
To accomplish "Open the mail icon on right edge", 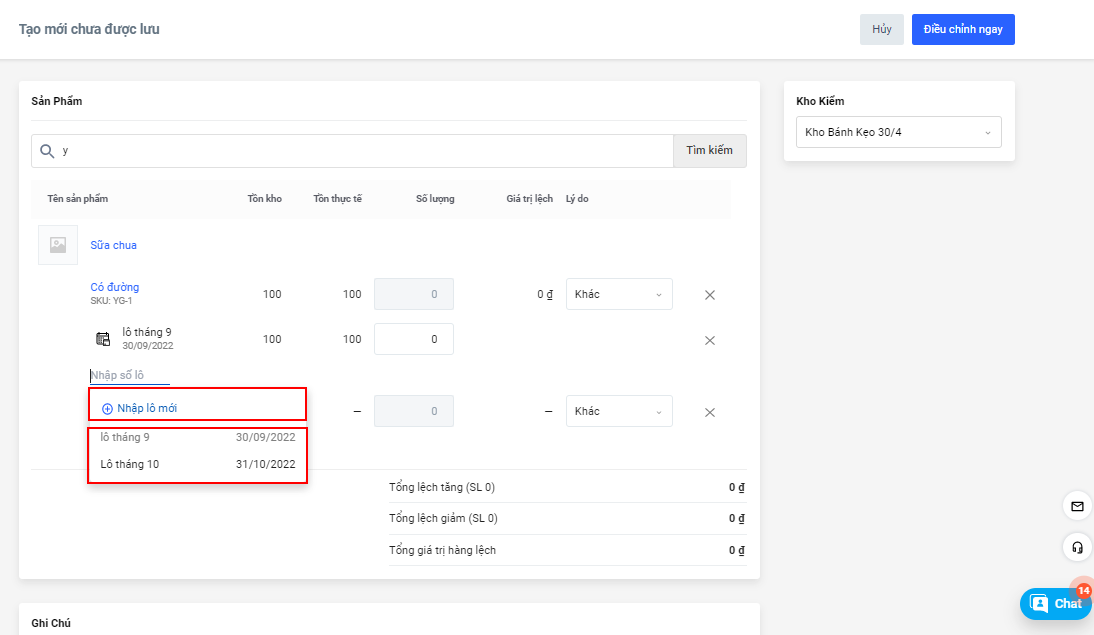I will 1077,506.
